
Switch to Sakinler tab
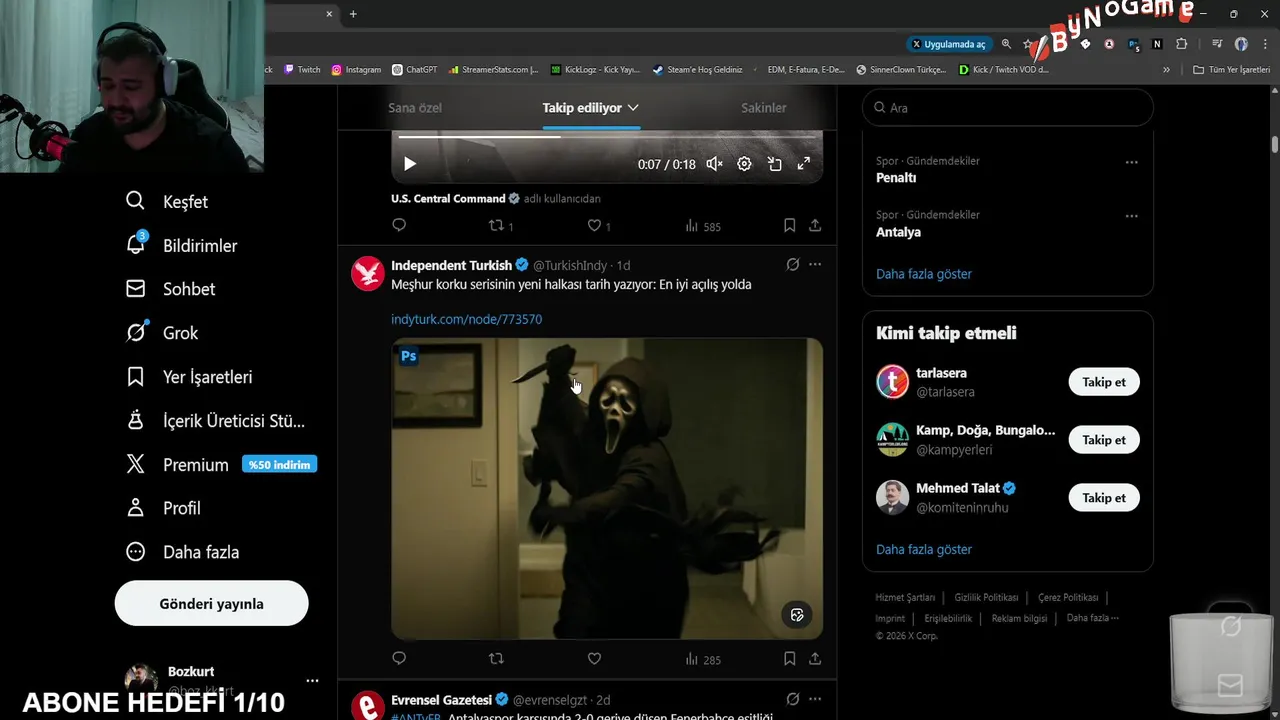[x=764, y=108]
